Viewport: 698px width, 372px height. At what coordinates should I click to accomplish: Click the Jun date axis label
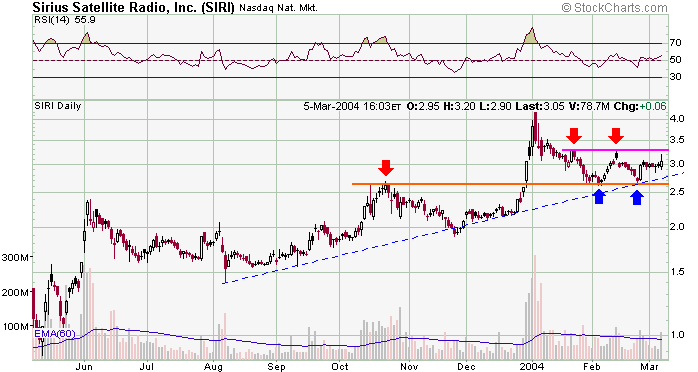[x=84, y=367]
